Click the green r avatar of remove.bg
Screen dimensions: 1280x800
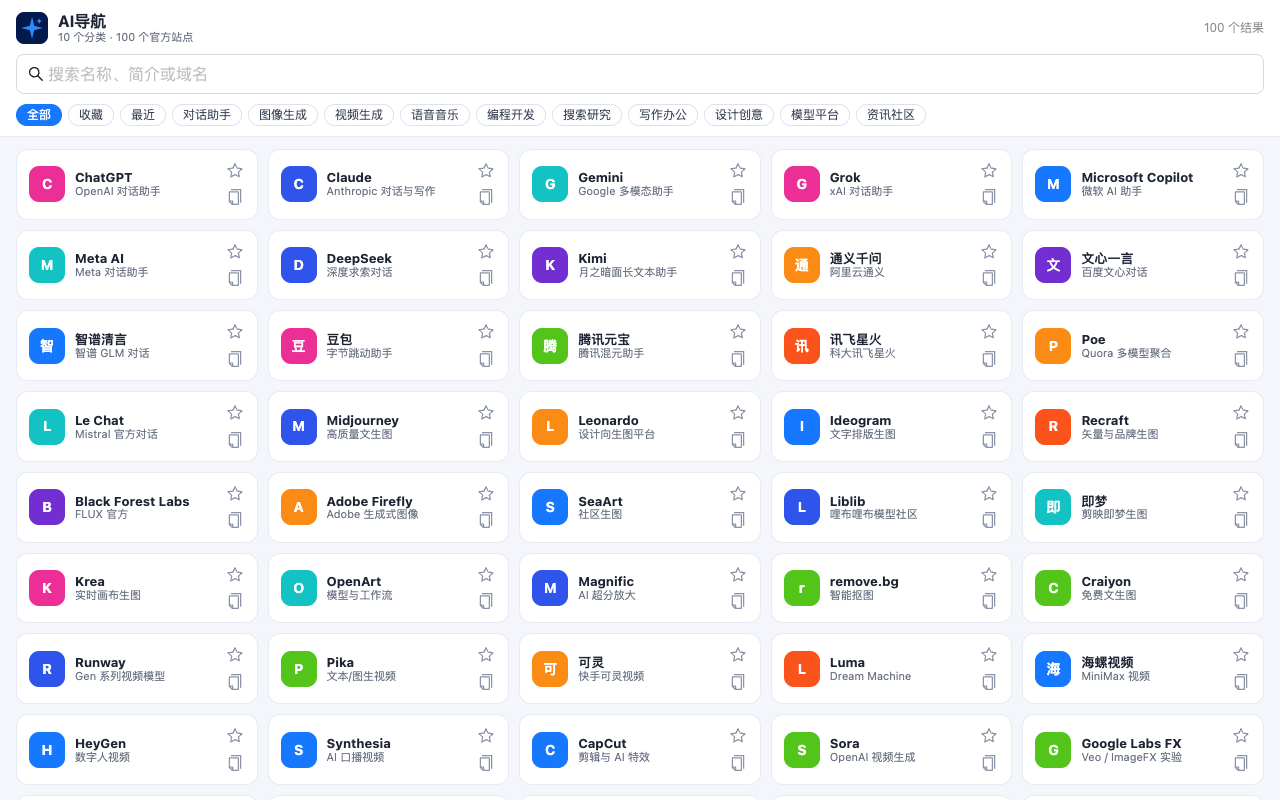(802, 588)
